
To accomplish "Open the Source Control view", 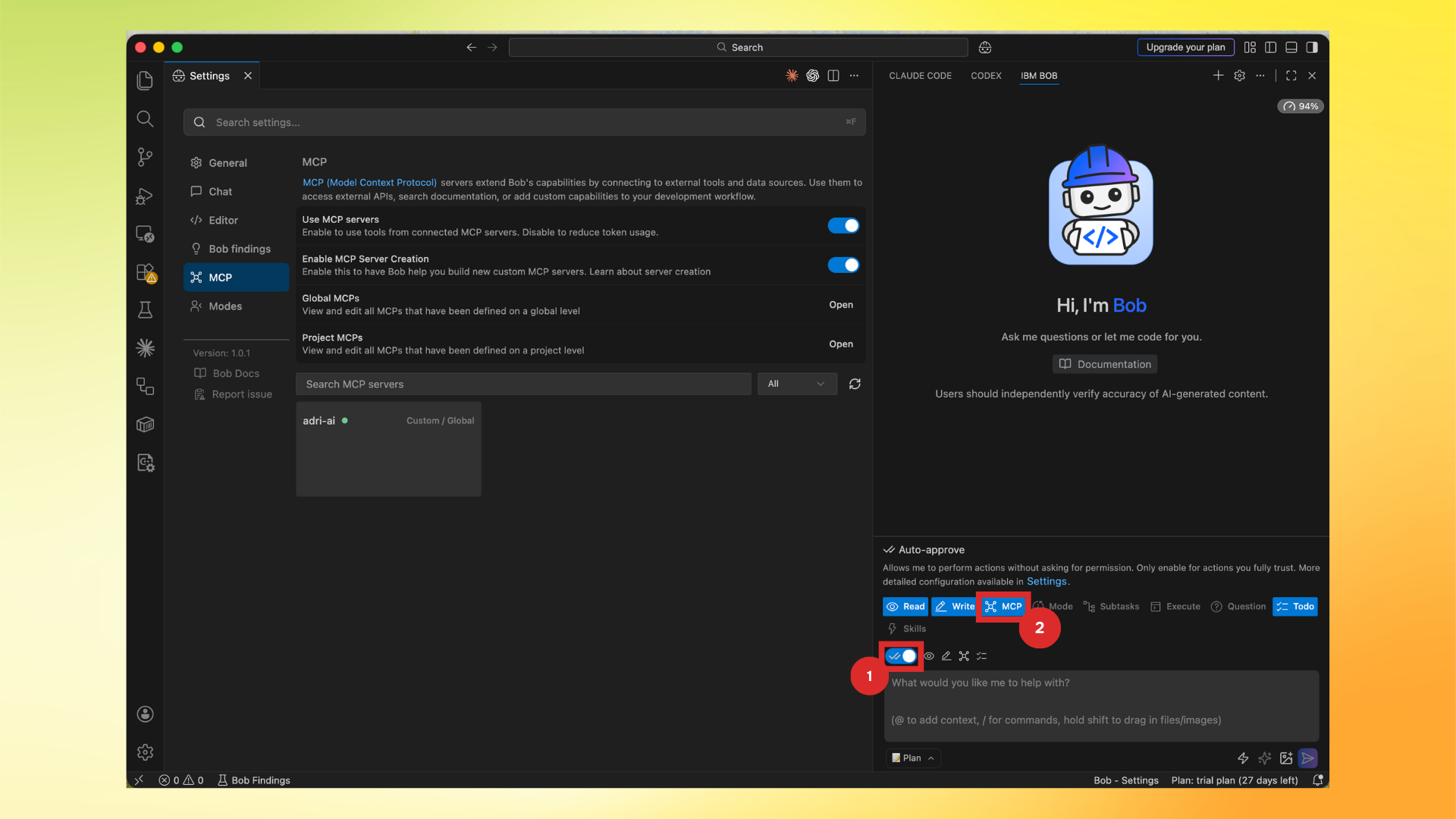I will pyautogui.click(x=145, y=157).
